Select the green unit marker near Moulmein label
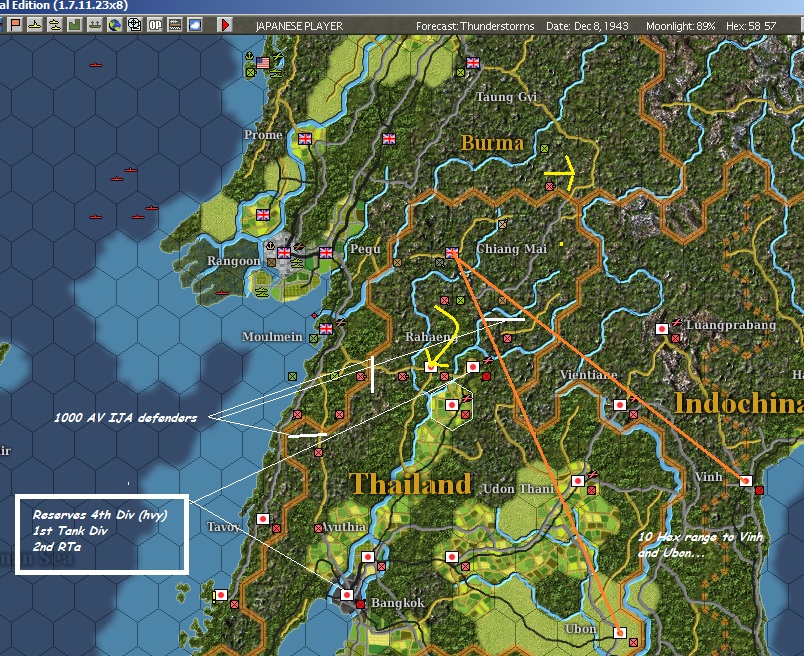This screenshot has height=656, width=804. [313, 339]
